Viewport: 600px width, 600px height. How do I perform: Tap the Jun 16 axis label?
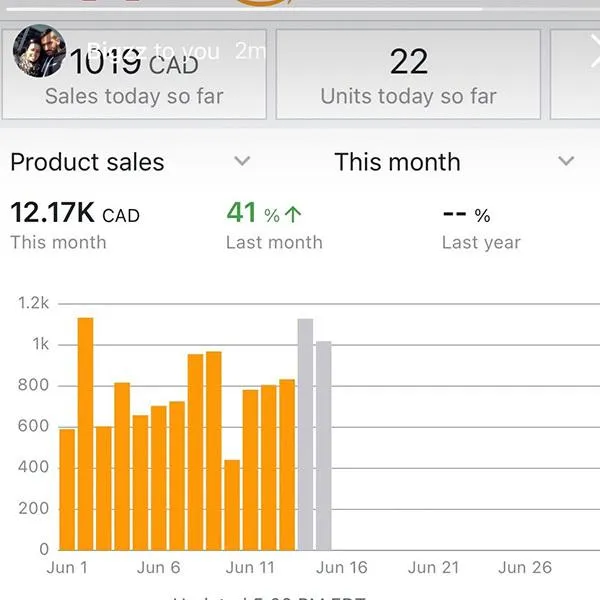pos(342,567)
